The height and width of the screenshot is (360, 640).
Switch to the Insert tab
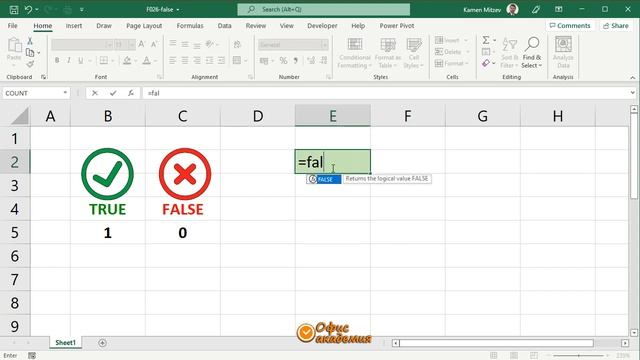point(74,25)
